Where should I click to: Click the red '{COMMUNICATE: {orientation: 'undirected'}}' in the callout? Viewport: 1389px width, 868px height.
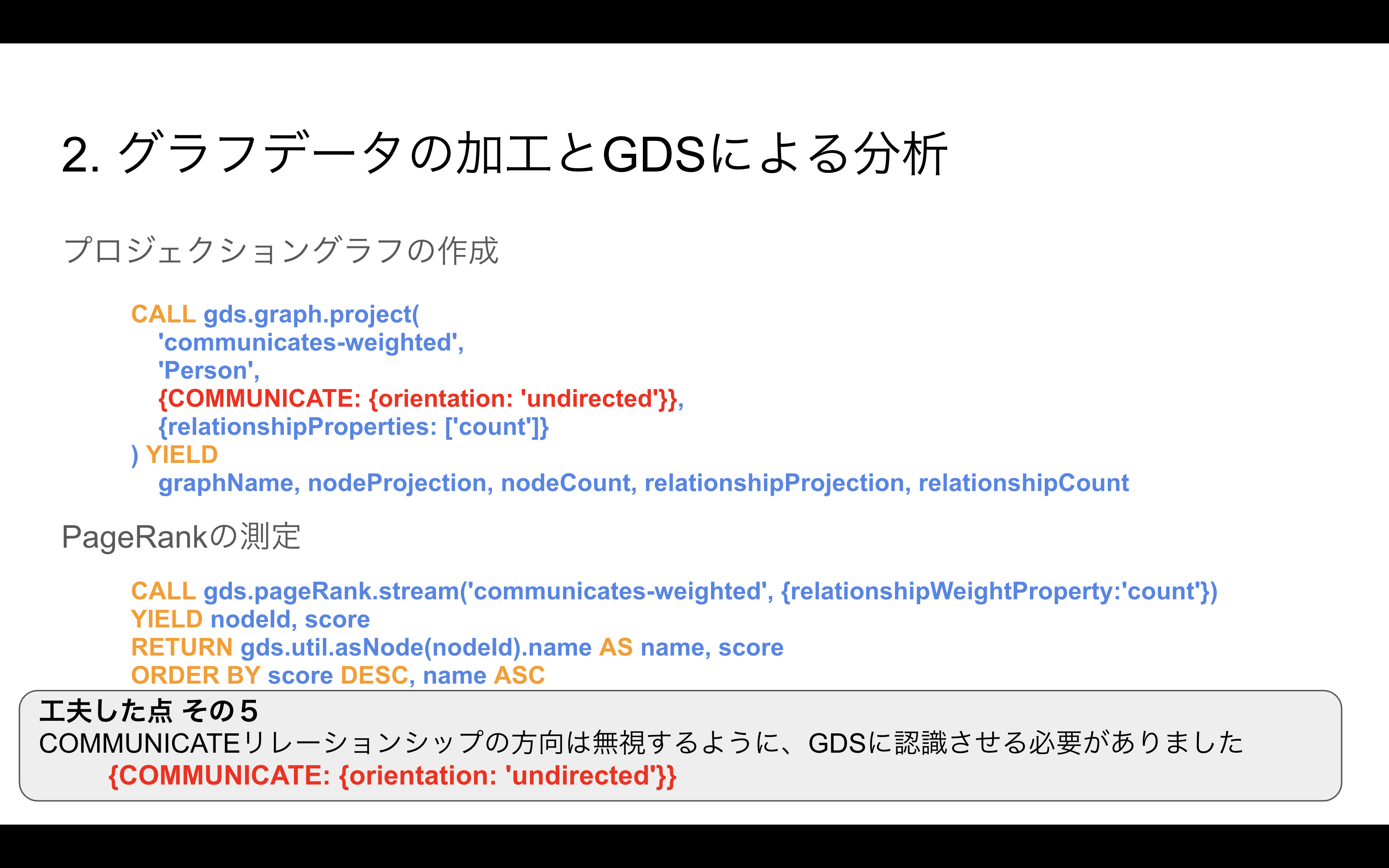(x=393, y=775)
